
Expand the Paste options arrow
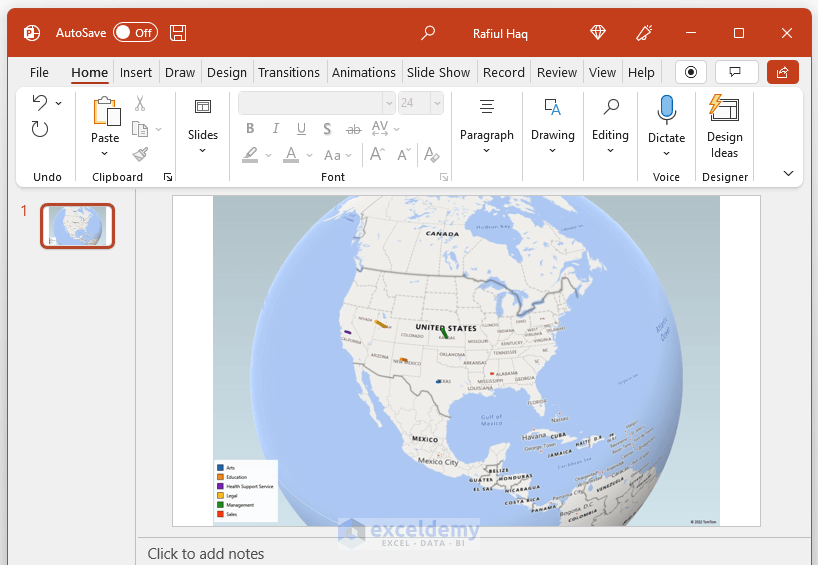point(104,153)
